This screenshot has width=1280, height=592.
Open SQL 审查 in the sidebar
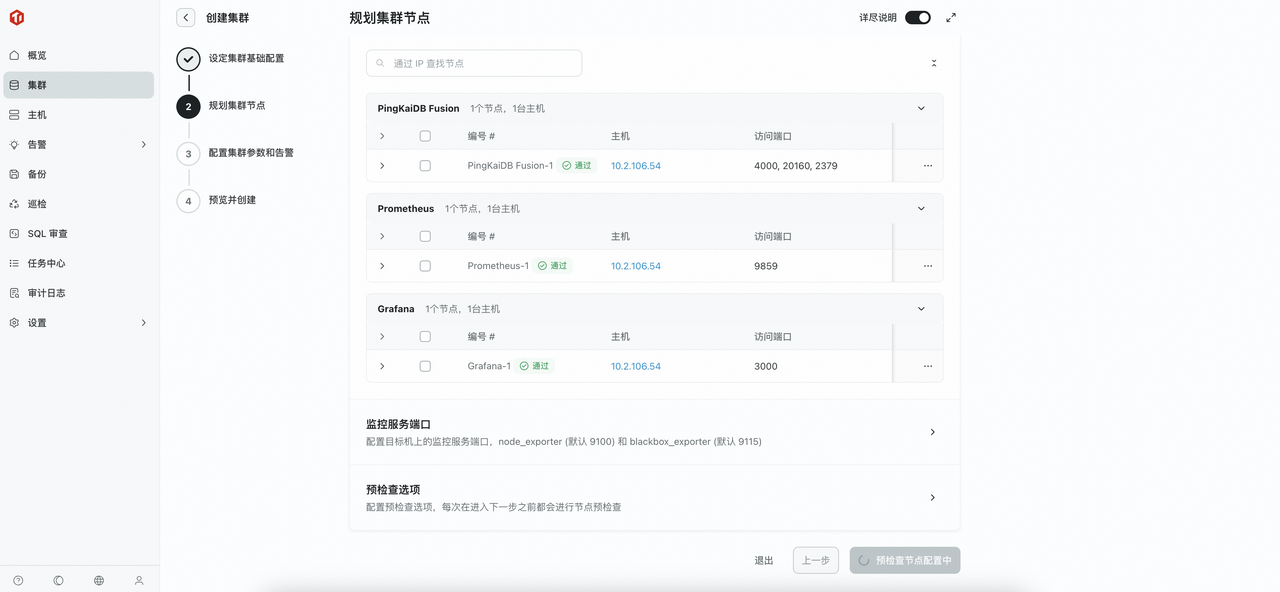47,234
